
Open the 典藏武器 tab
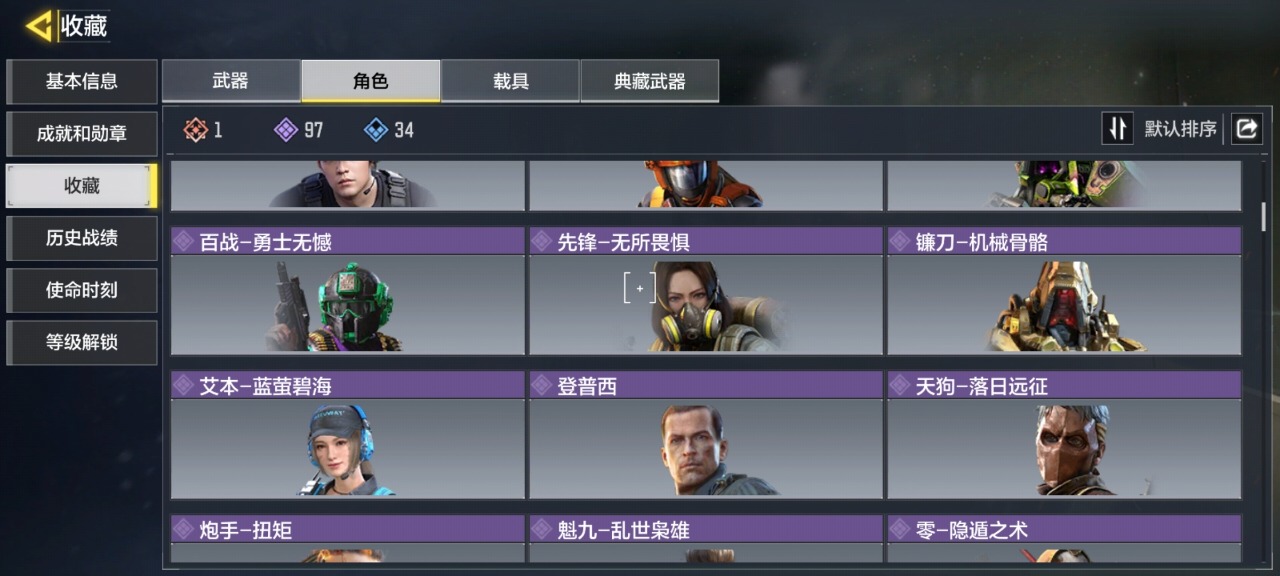click(x=650, y=81)
